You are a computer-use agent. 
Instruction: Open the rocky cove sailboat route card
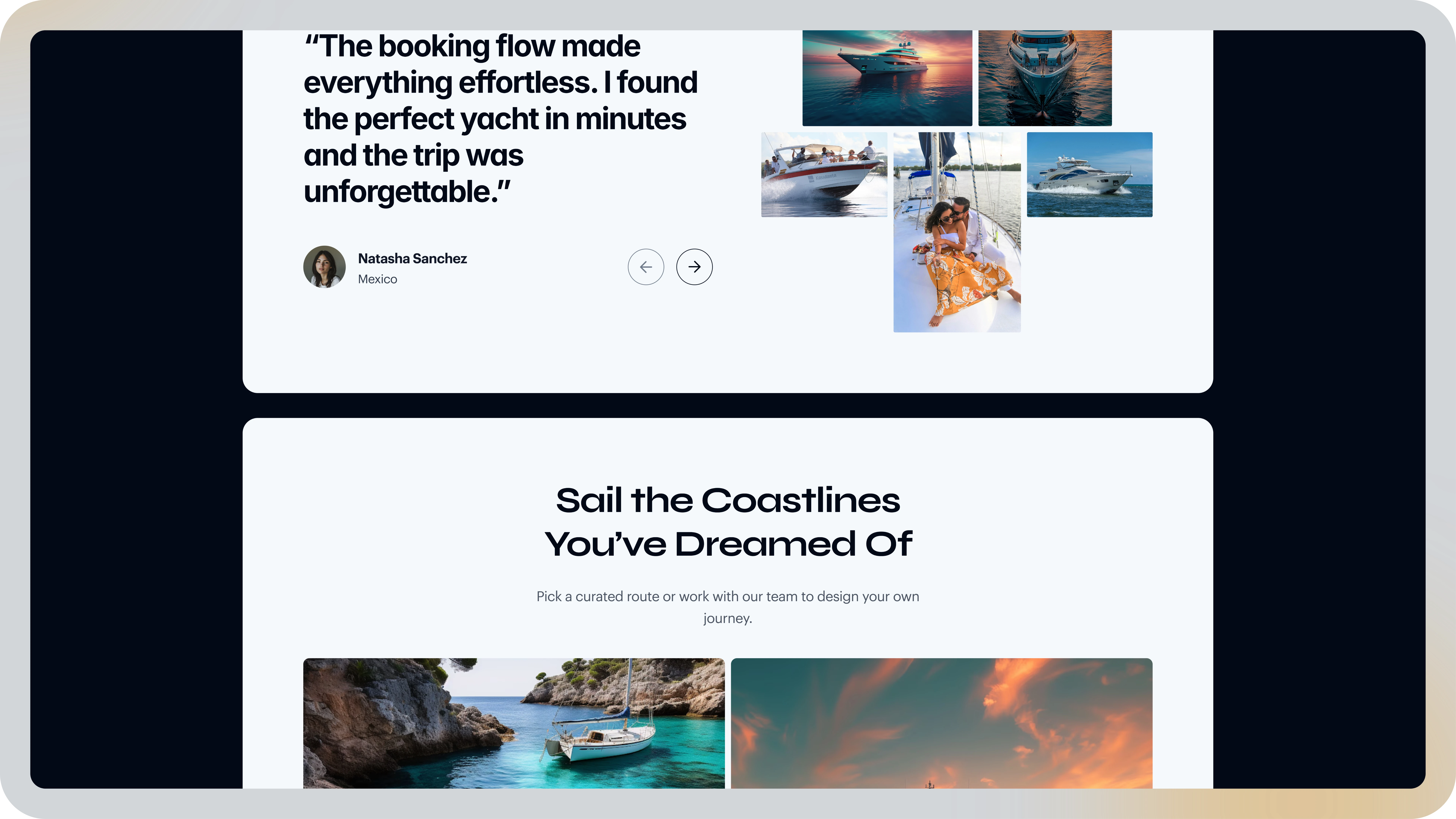514,723
